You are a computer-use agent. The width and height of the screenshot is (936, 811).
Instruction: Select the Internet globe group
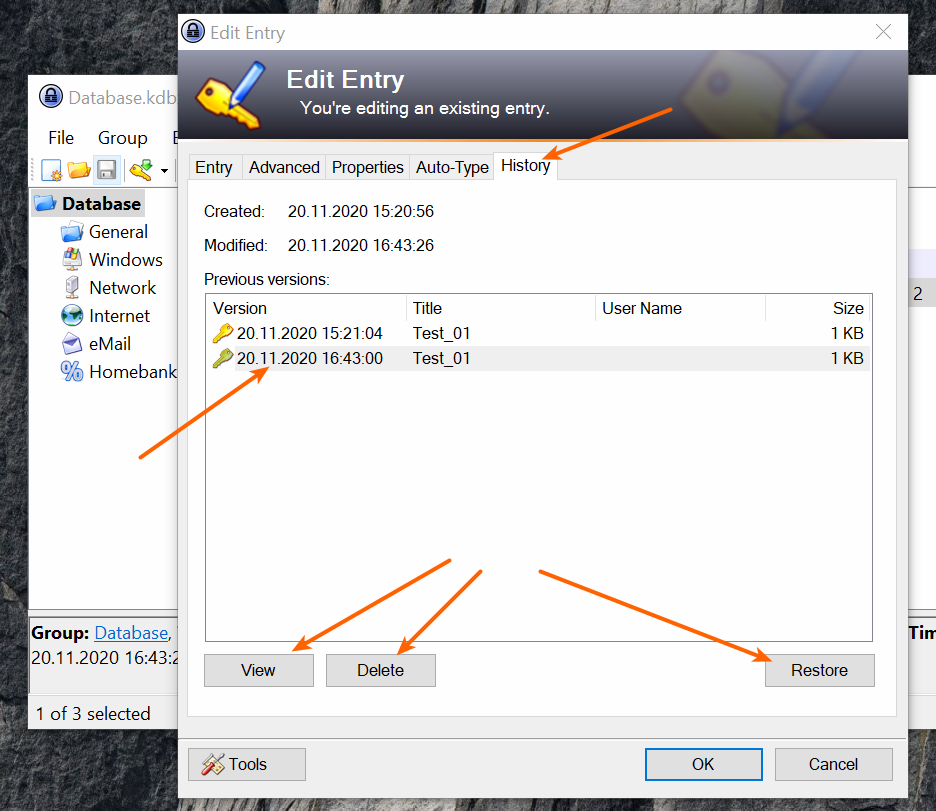point(119,315)
